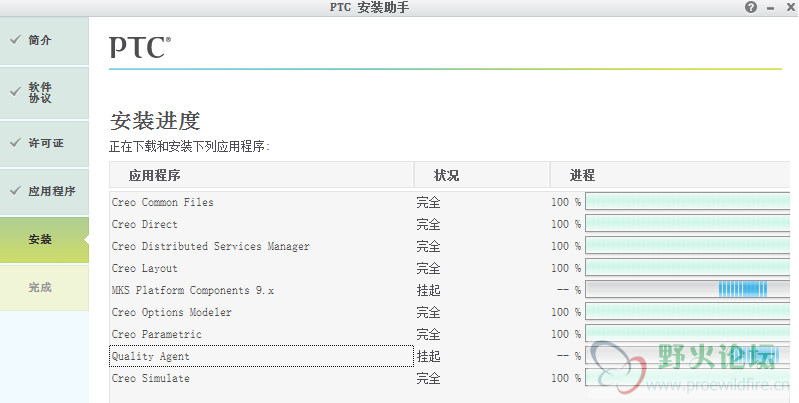Click the Creo Parametric progress bar
Screen dimensions: 799x403
(687, 333)
